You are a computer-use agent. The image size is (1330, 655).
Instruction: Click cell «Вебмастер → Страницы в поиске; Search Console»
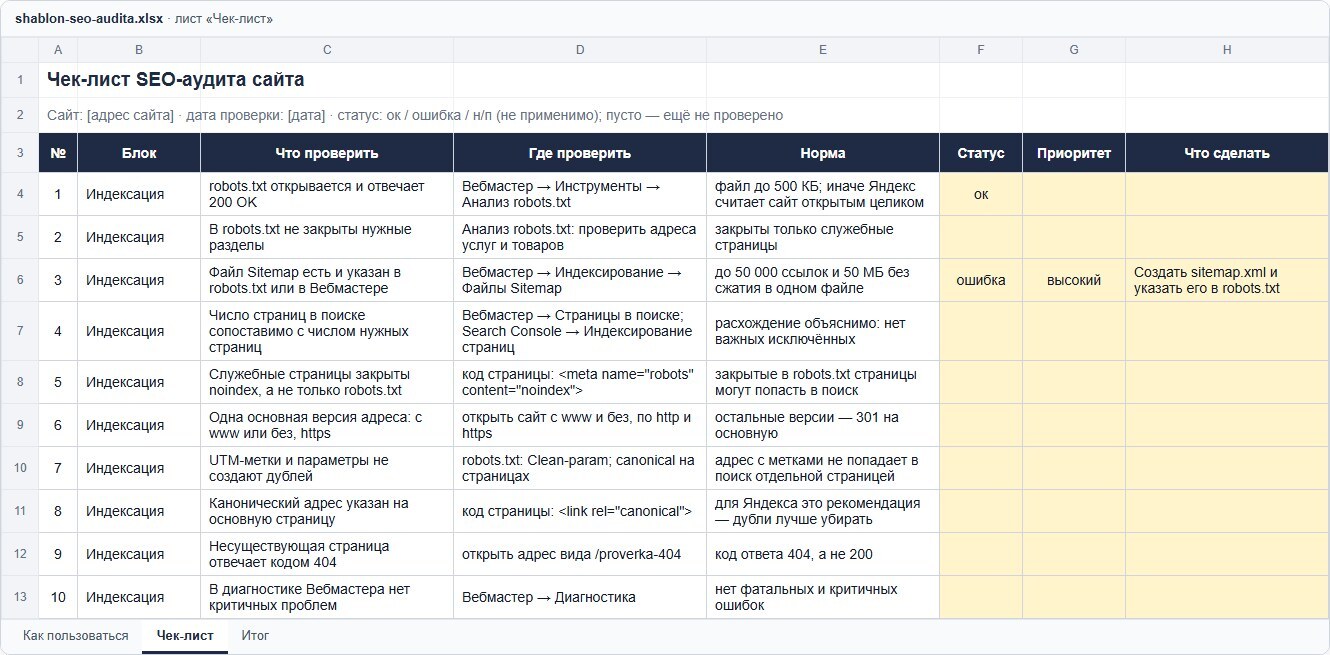(x=580, y=331)
